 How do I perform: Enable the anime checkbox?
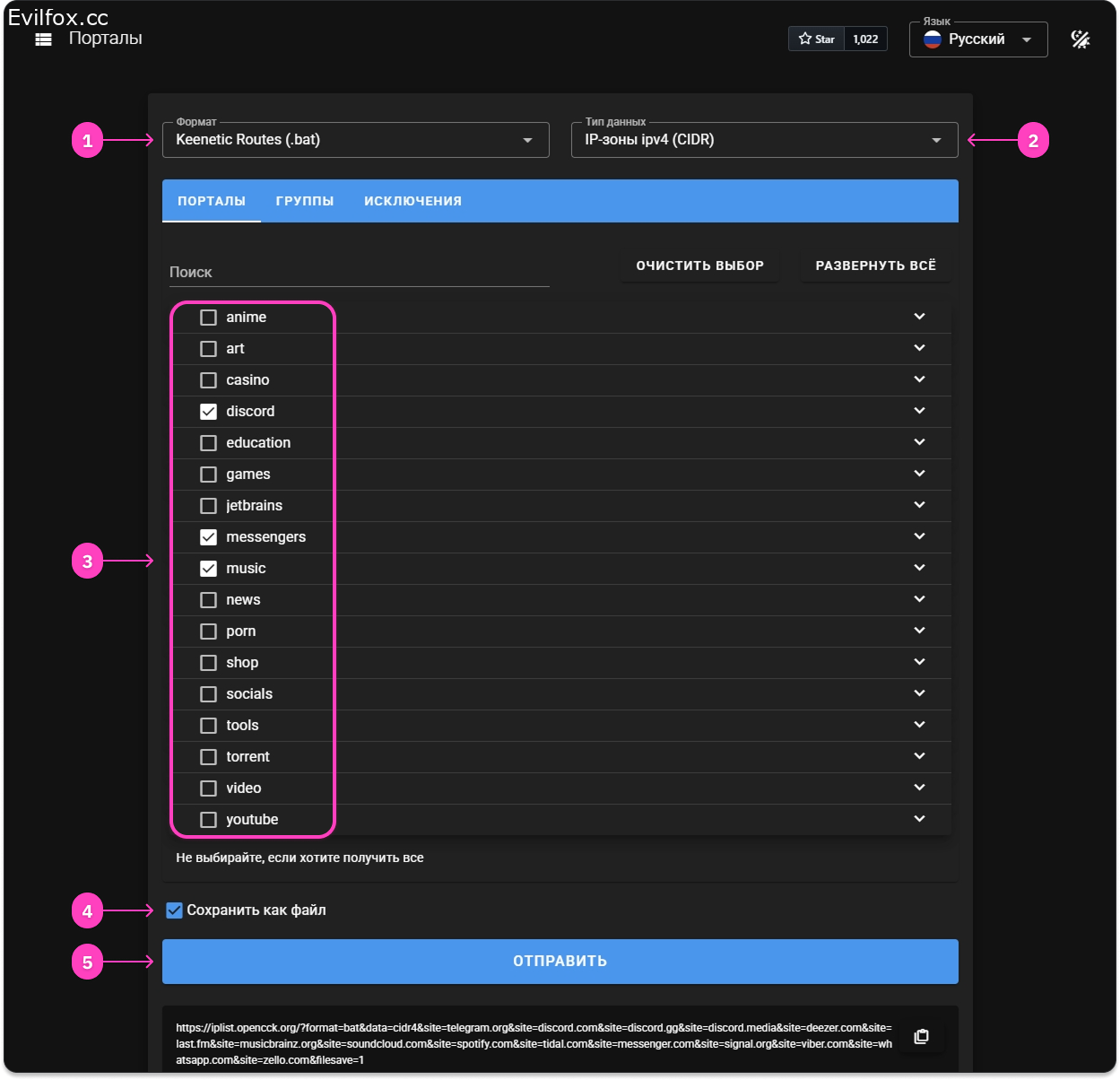(208, 318)
